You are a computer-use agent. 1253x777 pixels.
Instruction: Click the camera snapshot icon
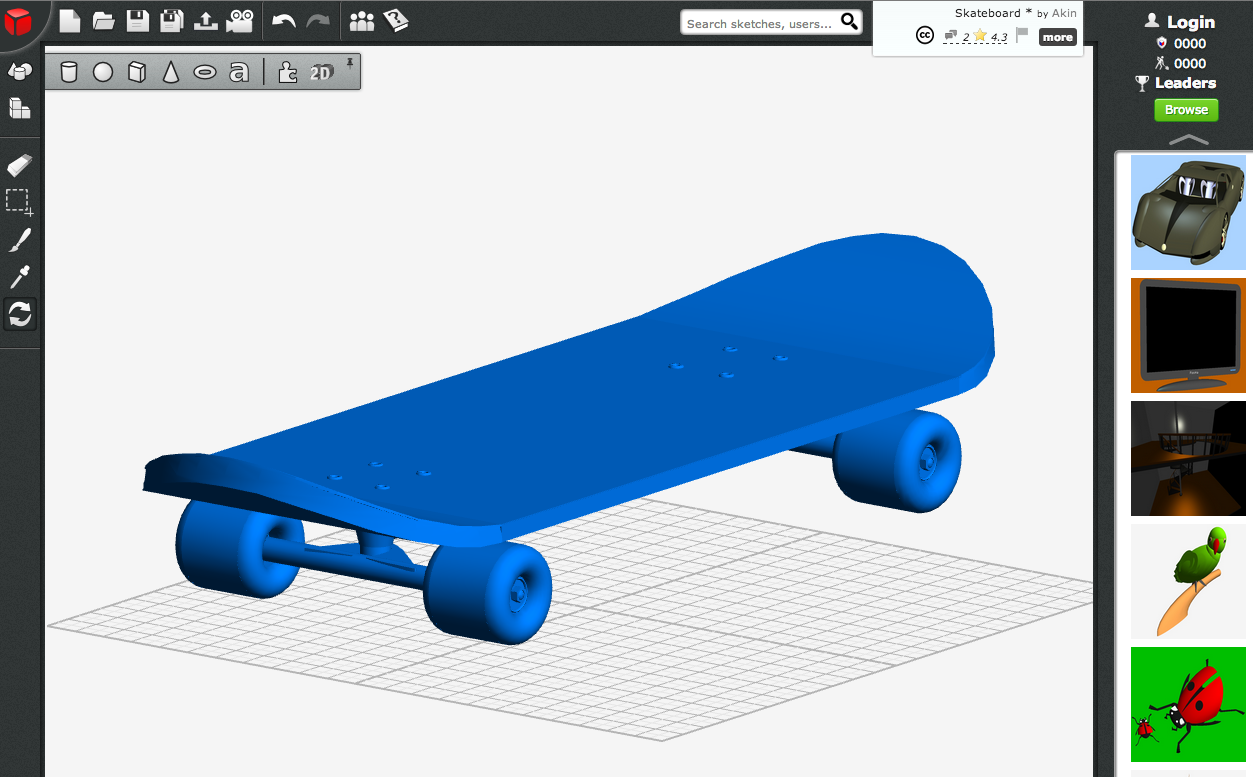pos(239,21)
